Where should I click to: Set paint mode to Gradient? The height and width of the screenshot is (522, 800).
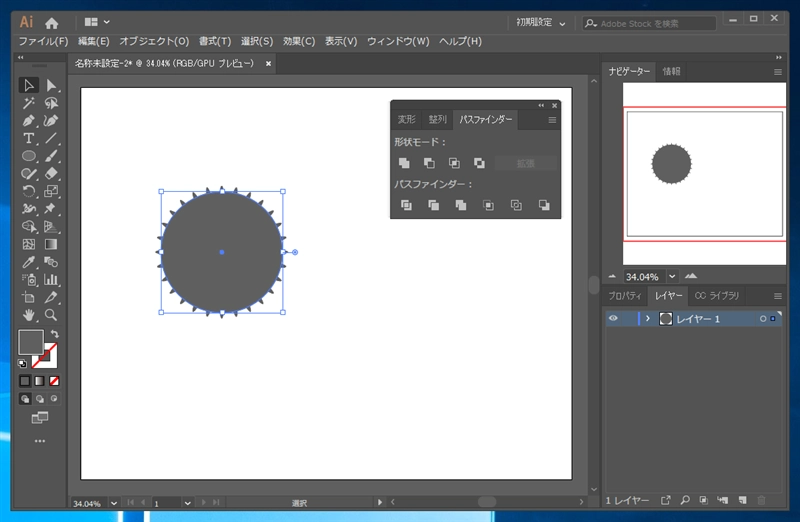tap(39, 381)
